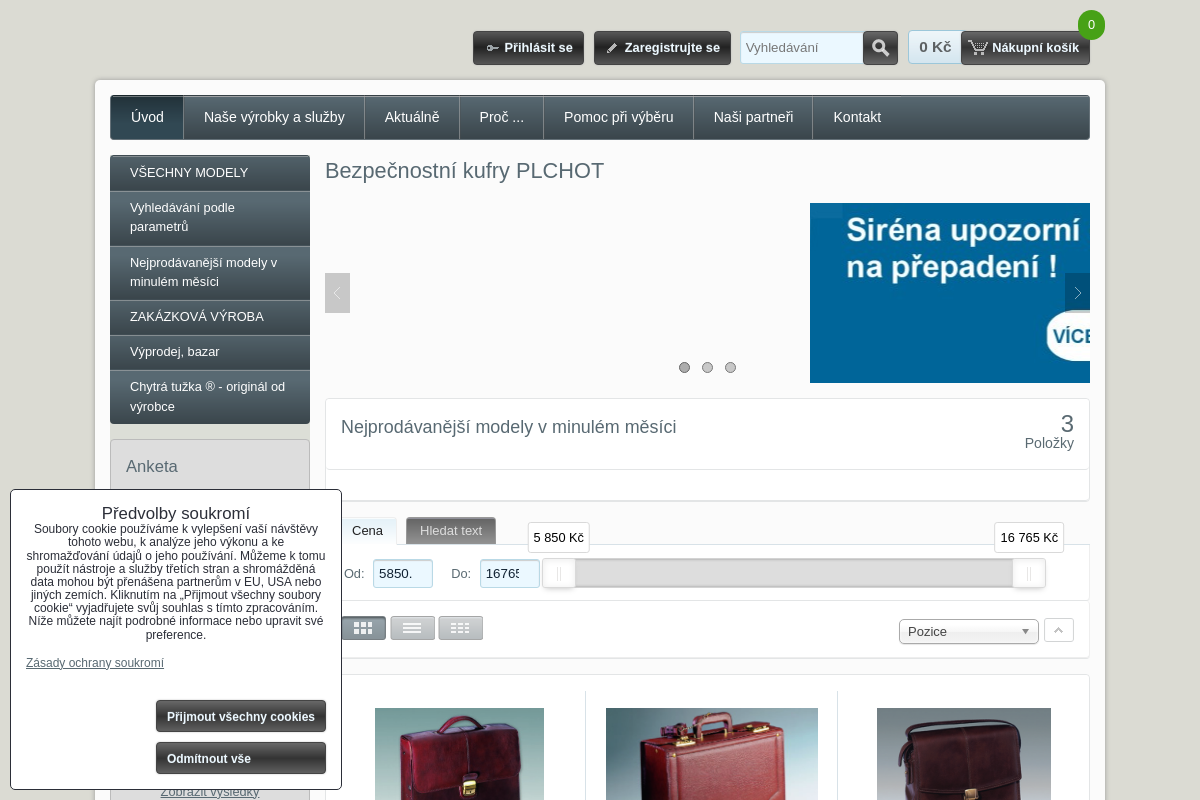Switch to list view layout

pyautogui.click(x=412, y=628)
